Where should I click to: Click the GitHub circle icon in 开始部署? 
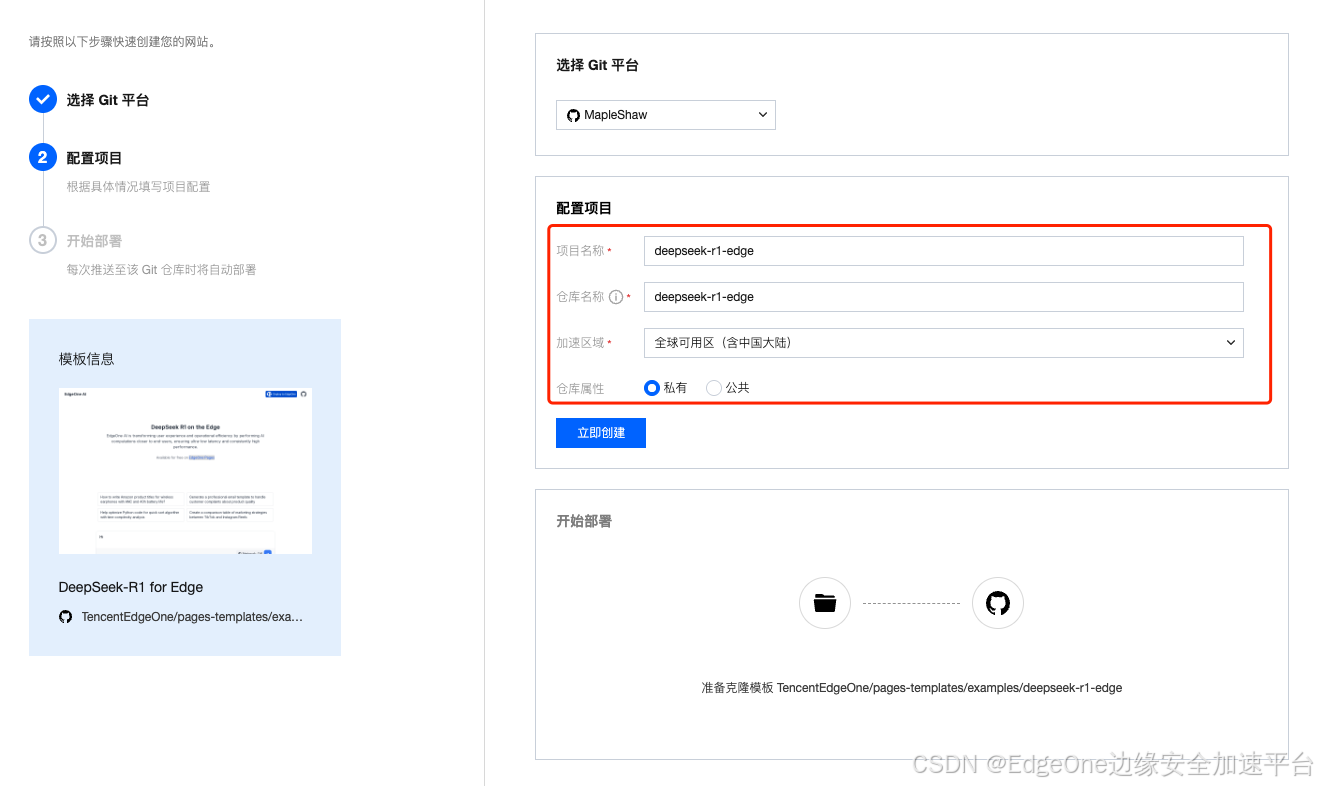(998, 603)
